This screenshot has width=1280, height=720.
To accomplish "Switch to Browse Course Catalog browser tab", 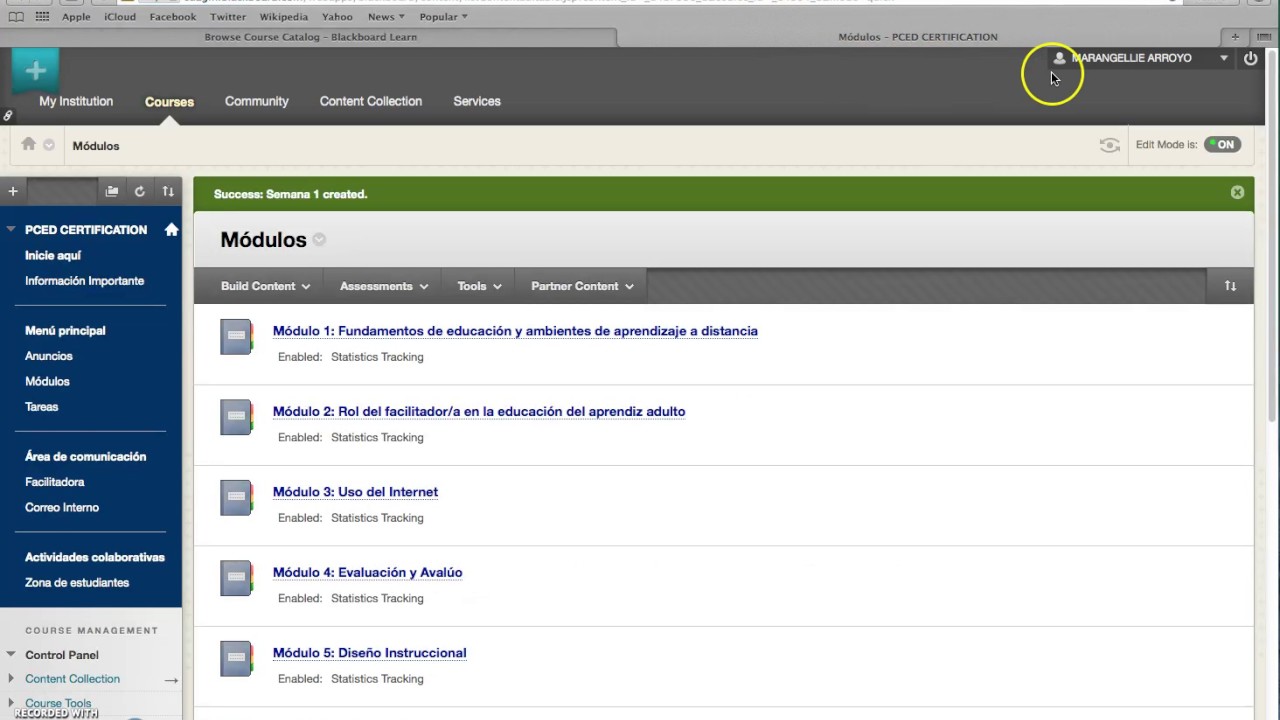I will (x=310, y=37).
